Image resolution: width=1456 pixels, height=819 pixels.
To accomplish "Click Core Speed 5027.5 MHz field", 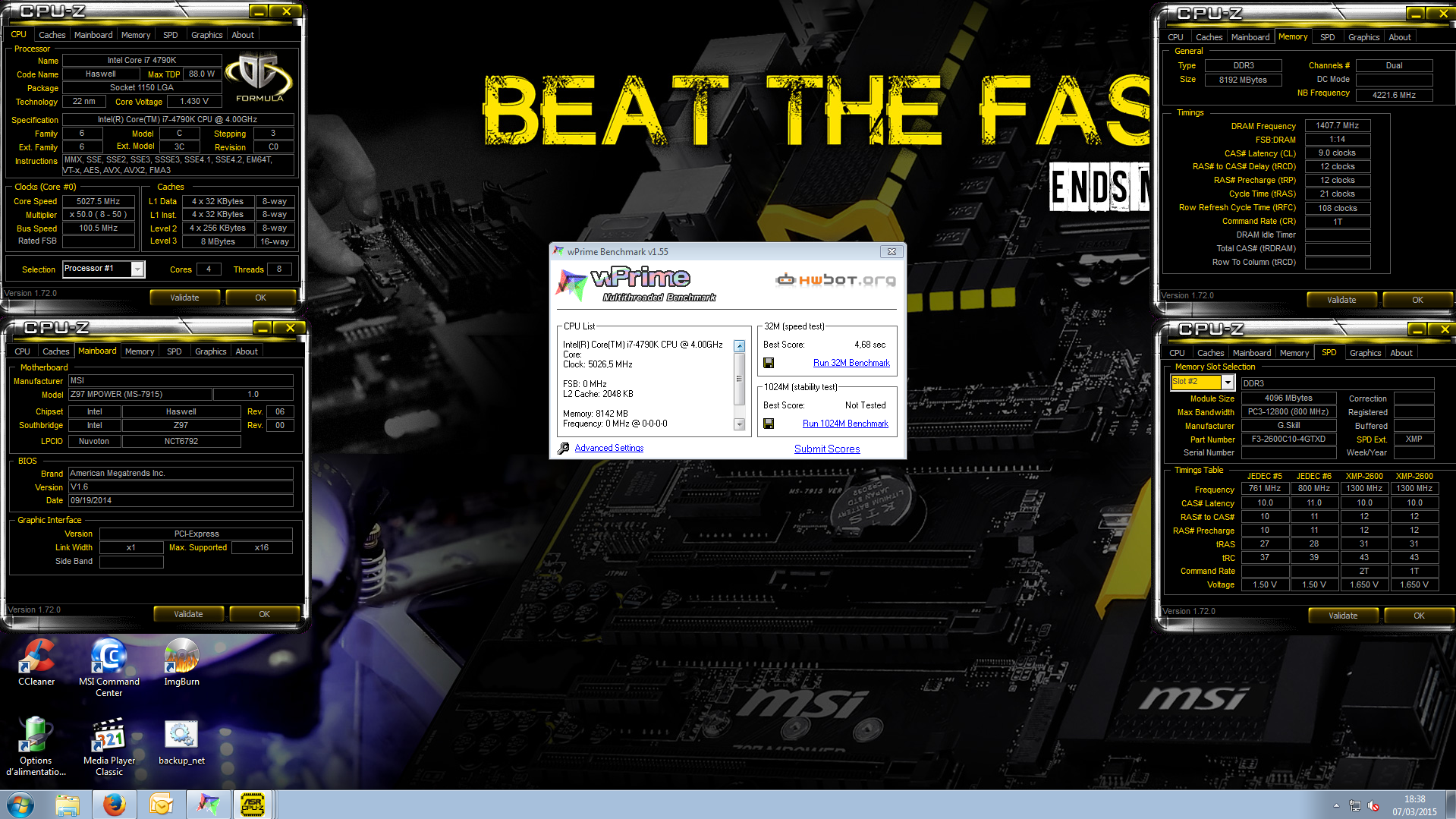I will pos(99,201).
